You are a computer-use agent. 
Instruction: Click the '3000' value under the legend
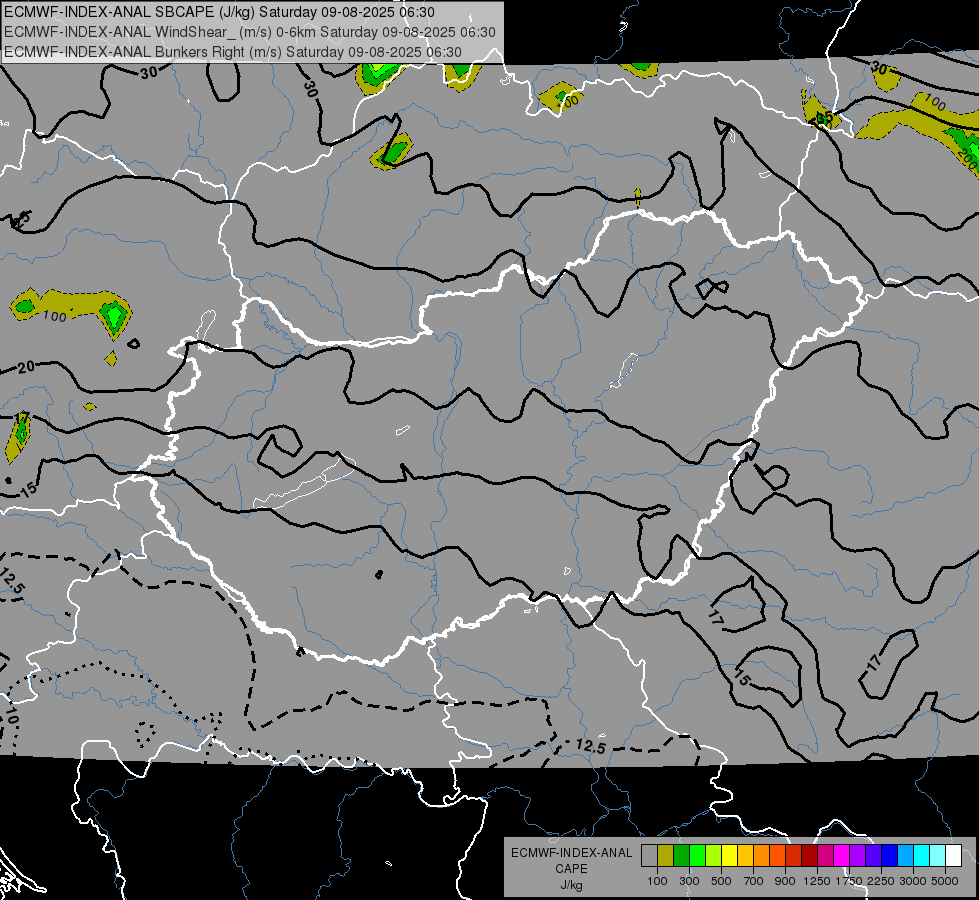click(913, 881)
